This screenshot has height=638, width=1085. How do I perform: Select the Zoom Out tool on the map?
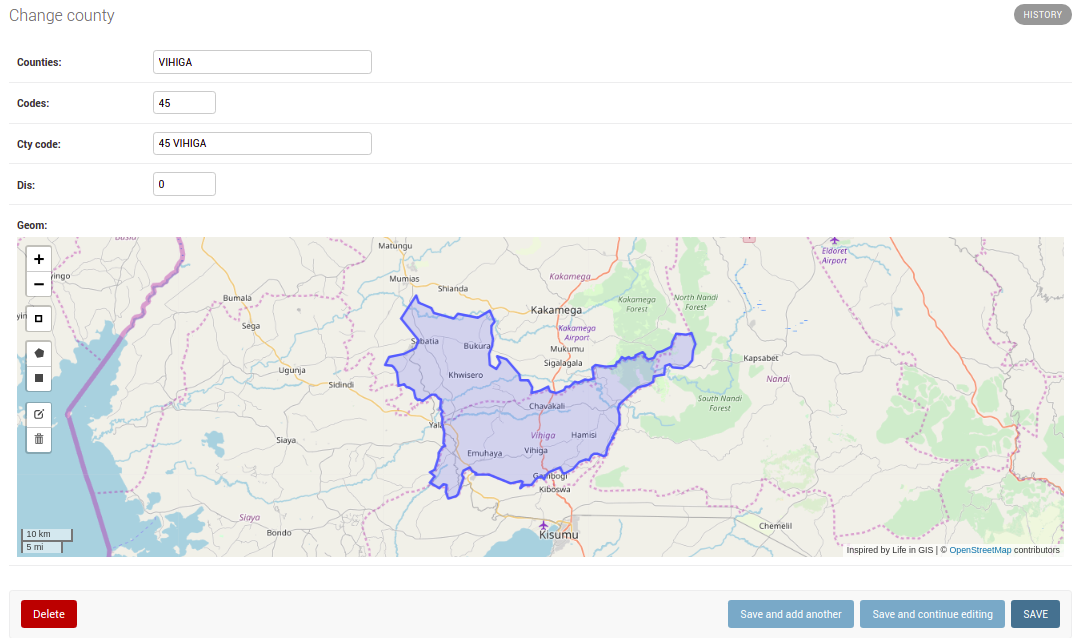[x=38, y=283]
